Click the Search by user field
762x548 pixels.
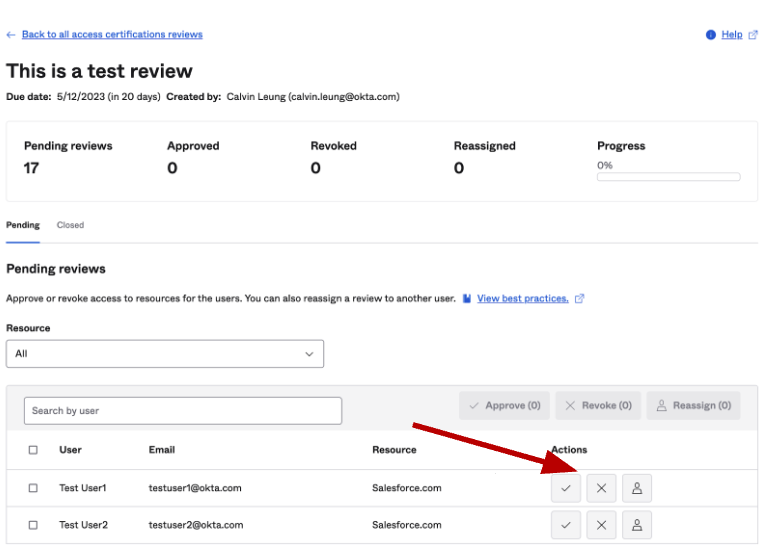tap(183, 411)
